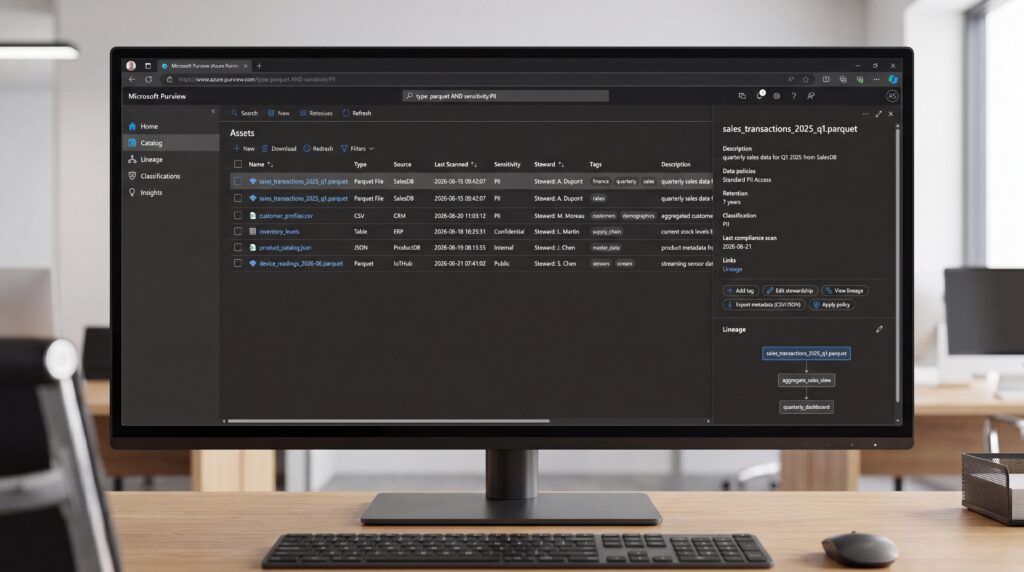Switch to the Microsoft Purview browser tab
1024x572 pixels.
click(204, 66)
